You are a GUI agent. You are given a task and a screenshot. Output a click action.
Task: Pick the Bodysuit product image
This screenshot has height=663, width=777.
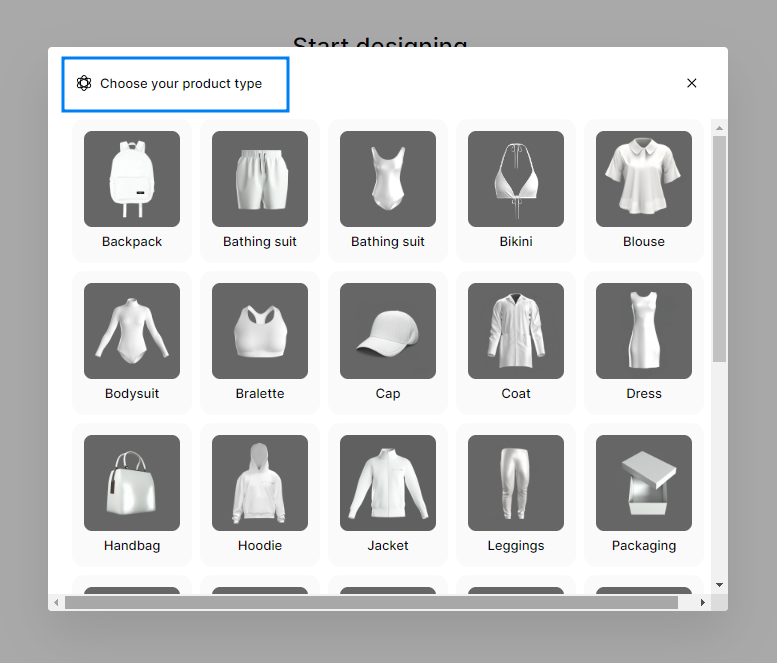(132, 331)
